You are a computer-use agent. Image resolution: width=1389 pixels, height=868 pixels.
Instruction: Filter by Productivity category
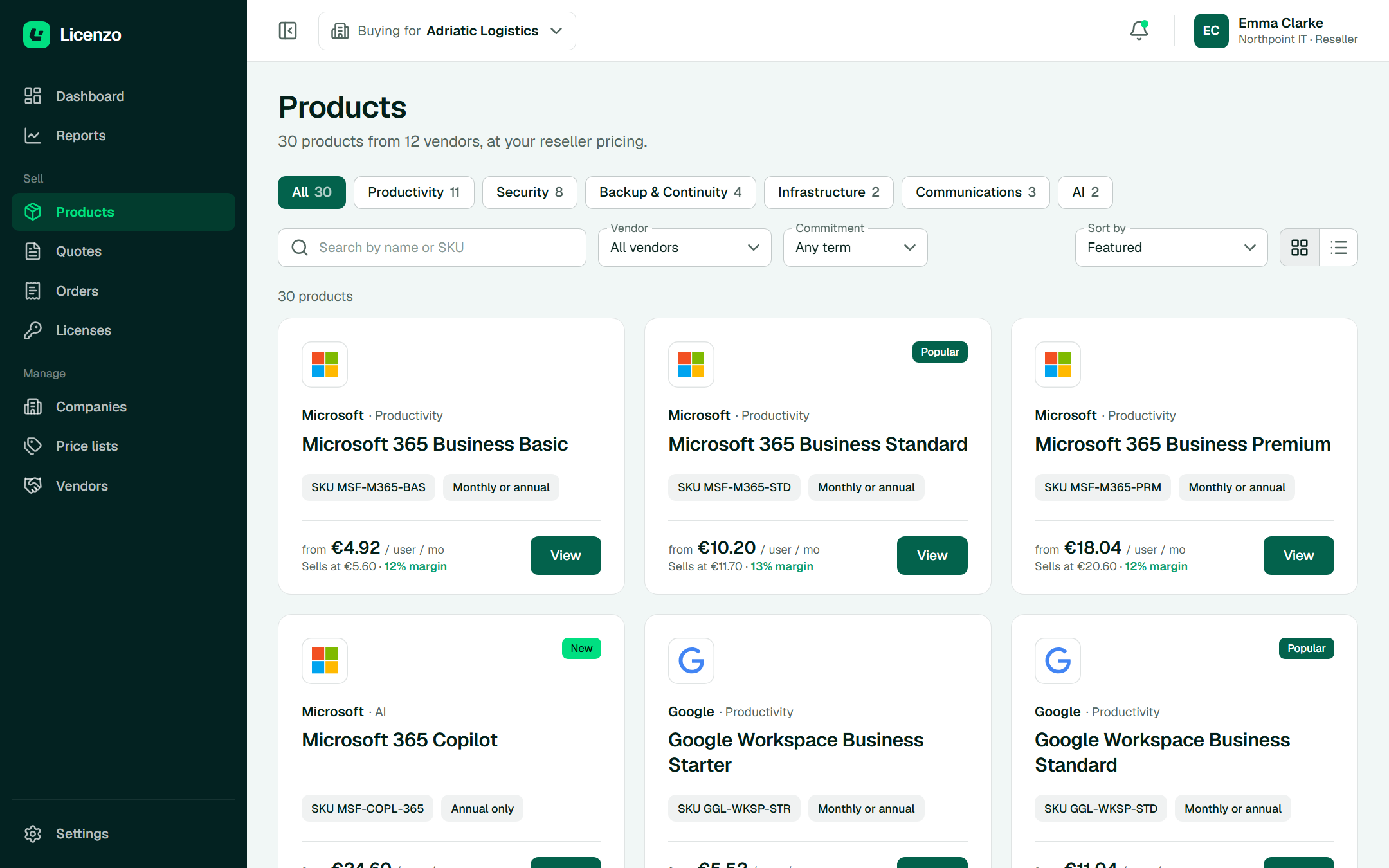tap(414, 192)
